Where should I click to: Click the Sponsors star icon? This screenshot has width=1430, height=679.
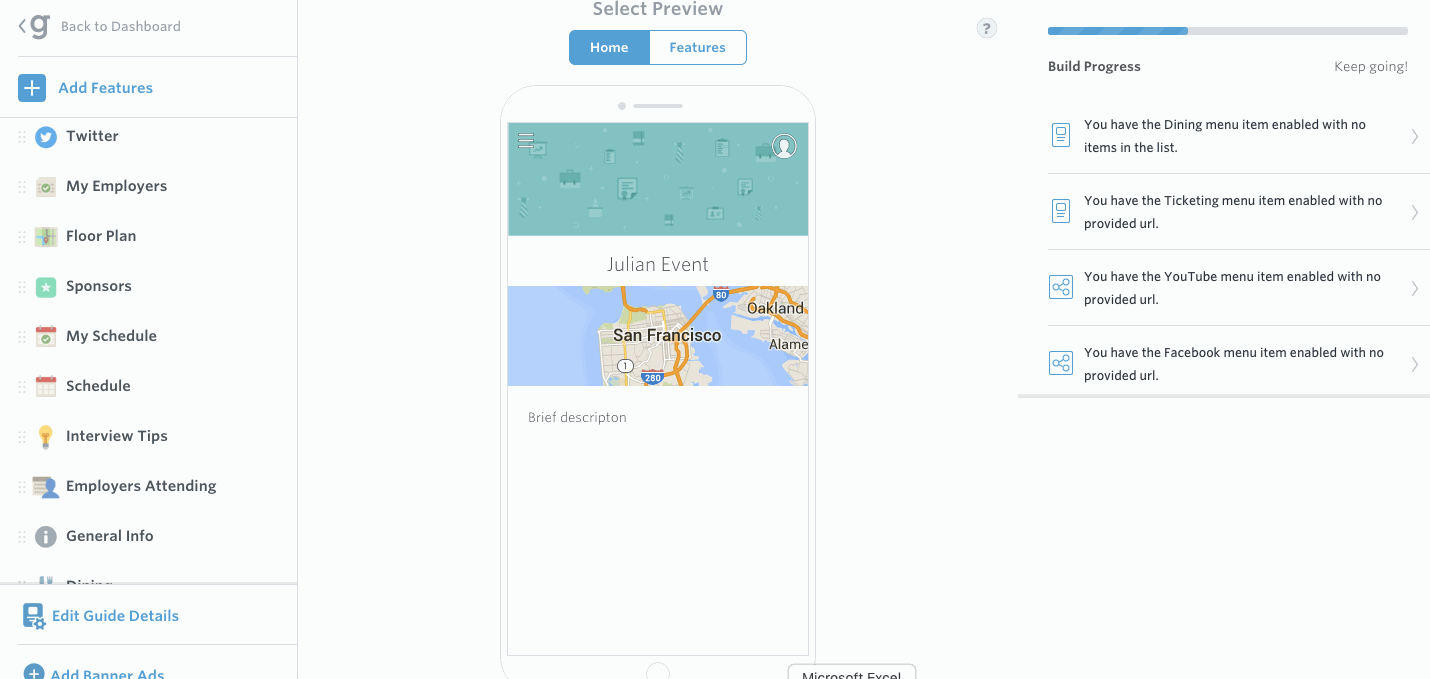pos(46,287)
